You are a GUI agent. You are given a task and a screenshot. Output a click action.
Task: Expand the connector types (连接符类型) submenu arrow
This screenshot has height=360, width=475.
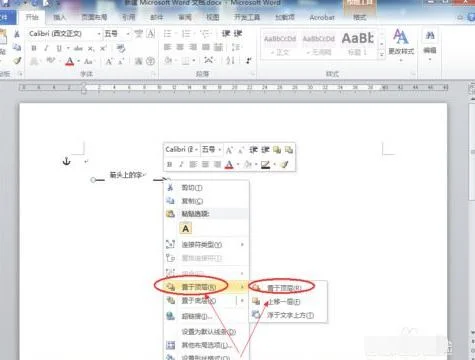[242, 245]
